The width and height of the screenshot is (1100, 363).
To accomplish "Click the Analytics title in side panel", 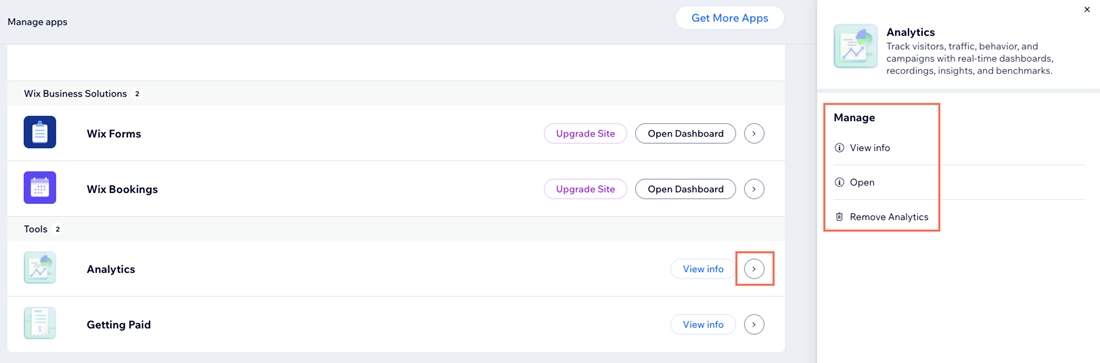I will point(911,32).
